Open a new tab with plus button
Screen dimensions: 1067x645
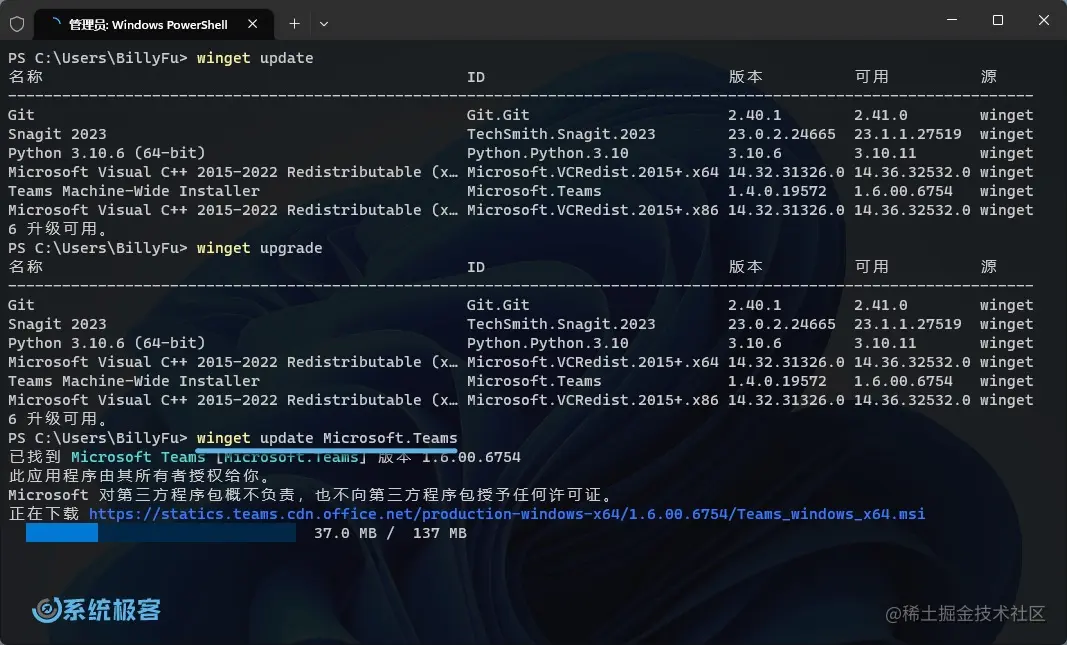294,24
